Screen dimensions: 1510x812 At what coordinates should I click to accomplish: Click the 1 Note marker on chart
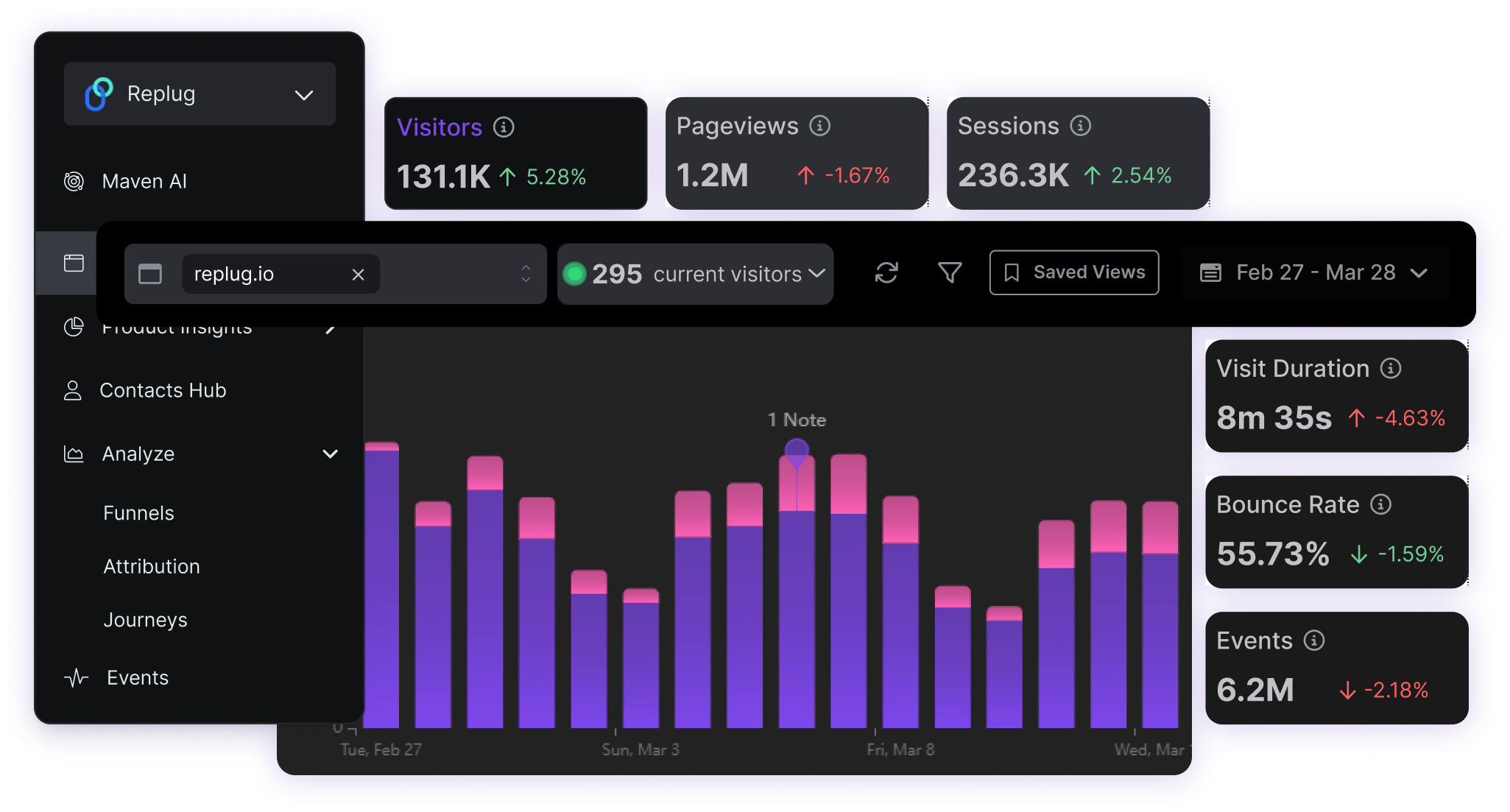pyautogui.click(x=797, y=420)
